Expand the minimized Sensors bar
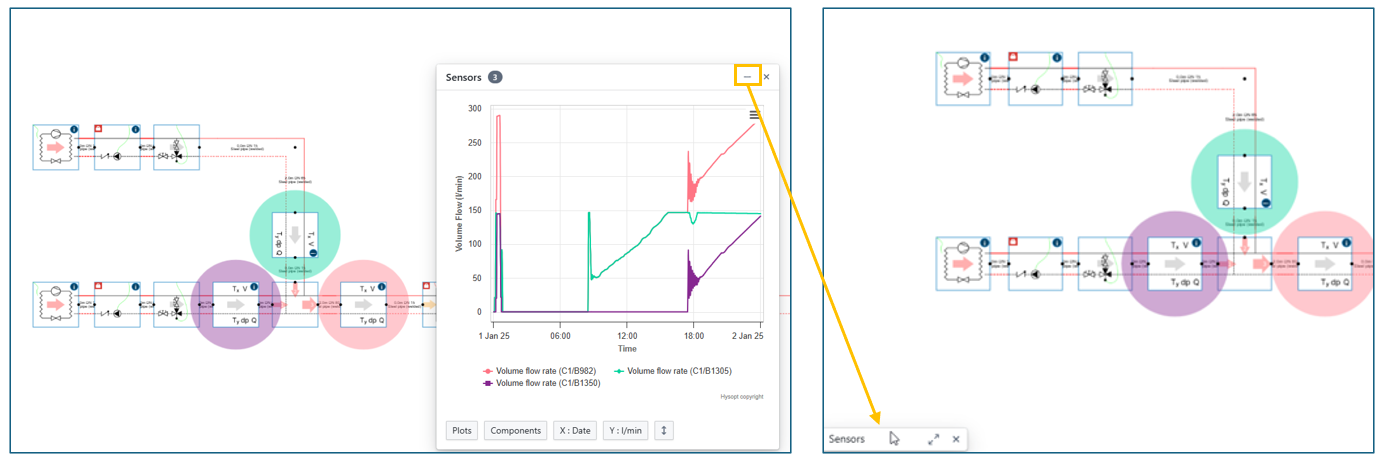 point(933,439)
